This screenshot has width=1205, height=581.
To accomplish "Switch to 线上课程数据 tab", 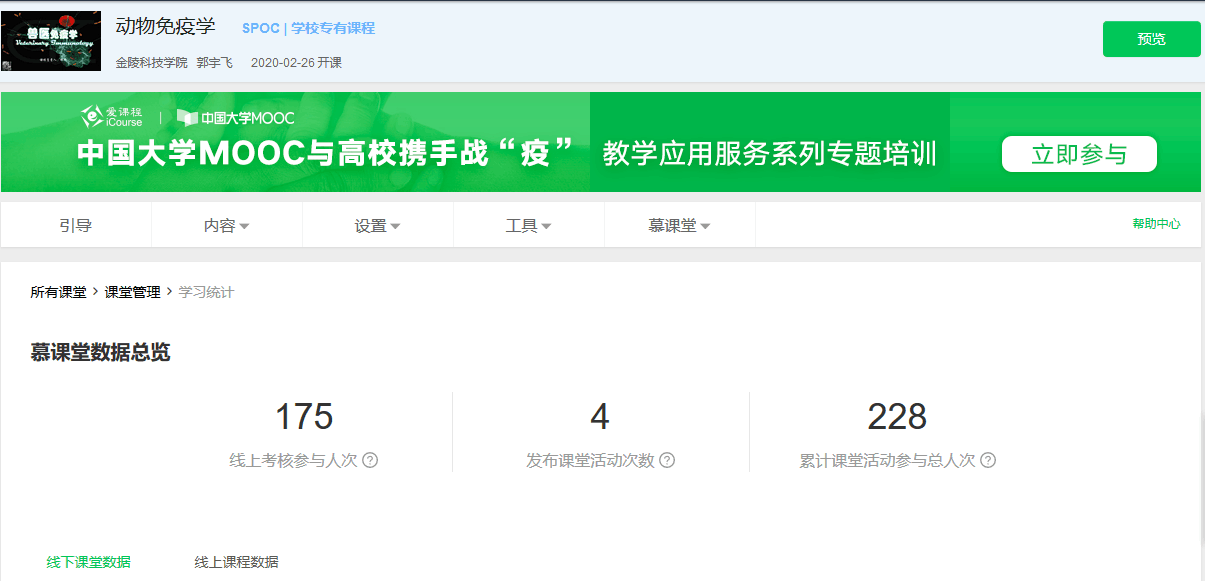I will 237,562.
